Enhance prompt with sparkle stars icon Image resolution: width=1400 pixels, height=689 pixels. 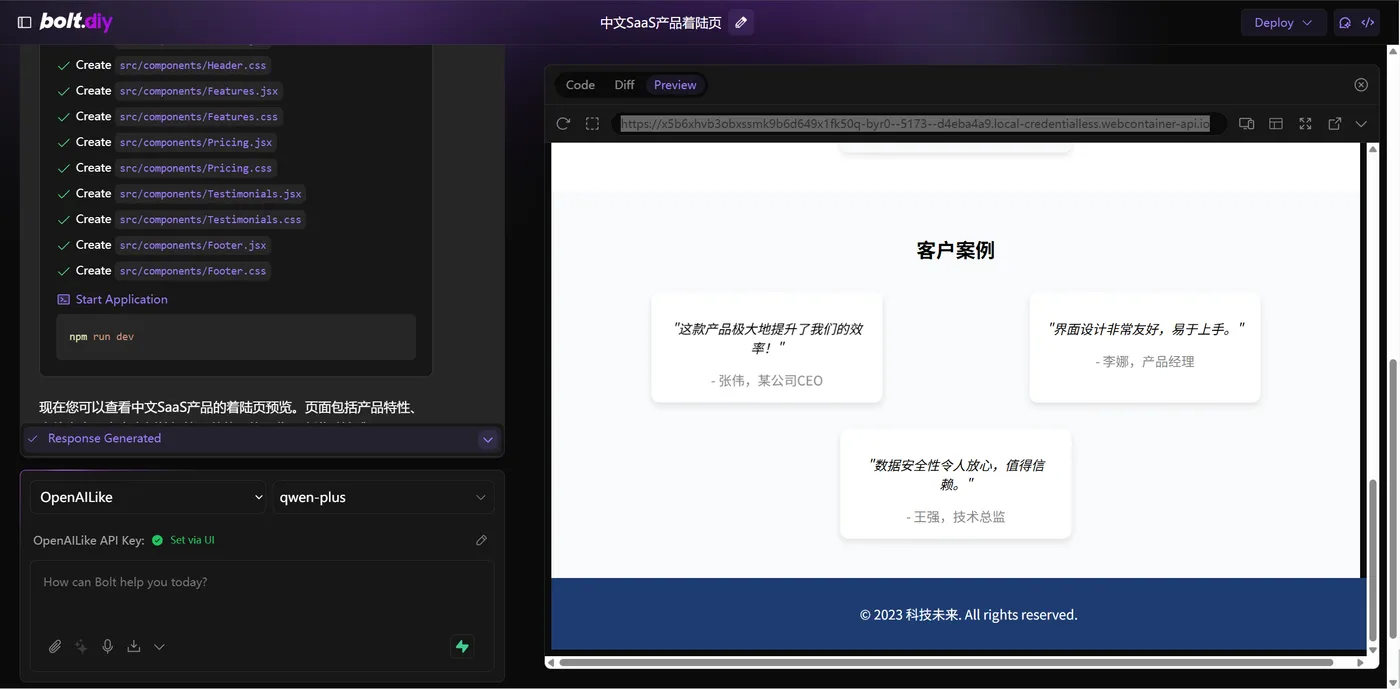[x=81, y=646]
